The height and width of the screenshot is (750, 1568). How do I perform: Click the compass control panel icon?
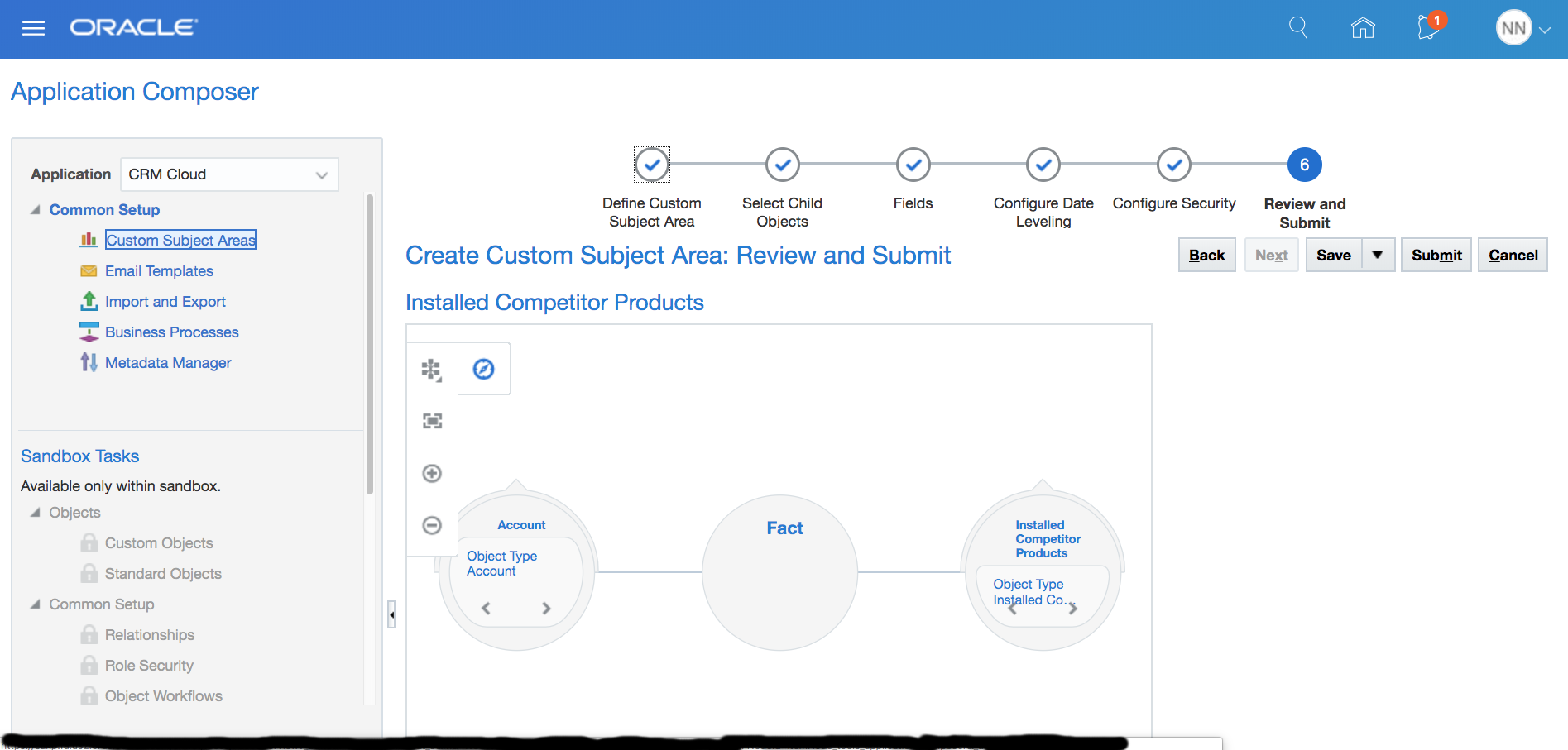(483, 370)
